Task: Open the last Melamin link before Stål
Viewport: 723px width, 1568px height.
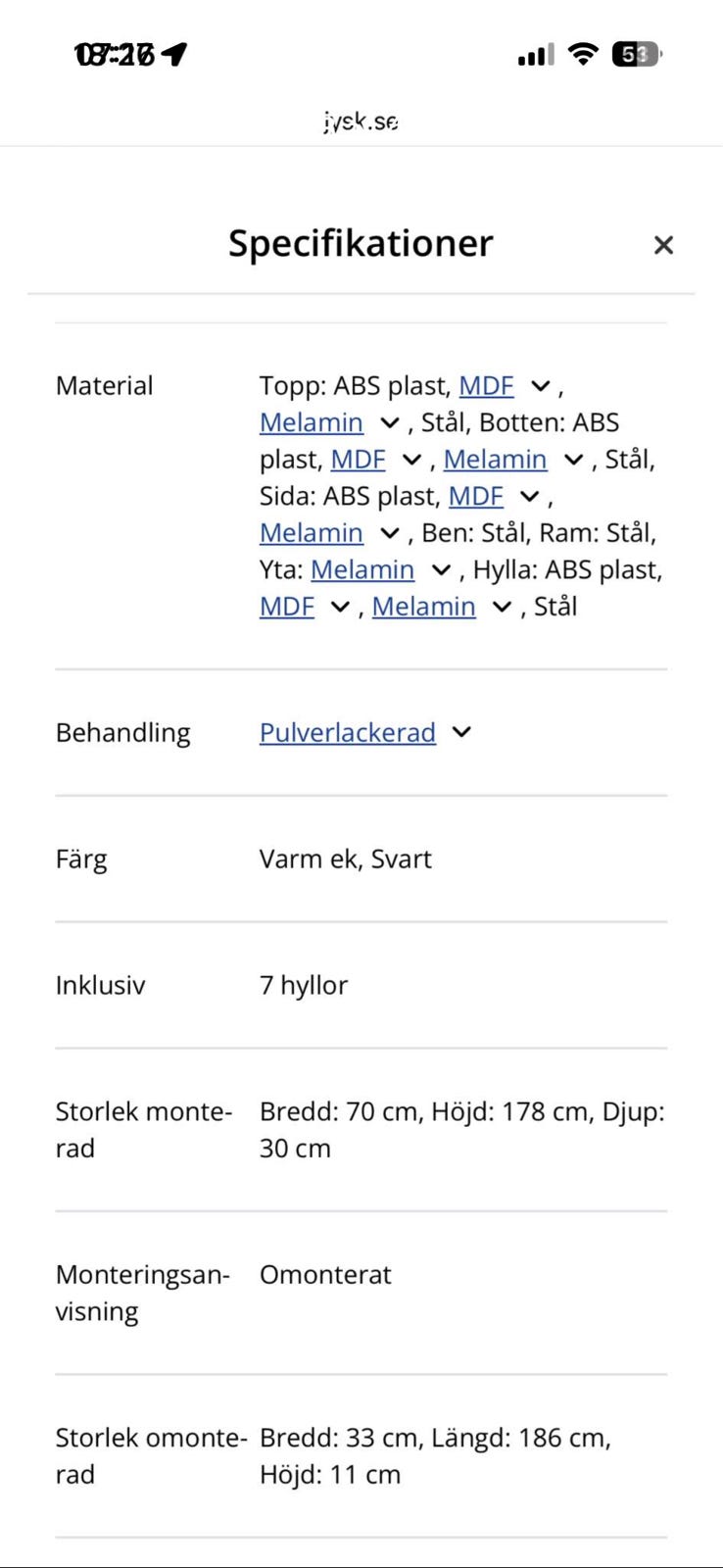Action: pyautogui.click(x=423, y=607)
